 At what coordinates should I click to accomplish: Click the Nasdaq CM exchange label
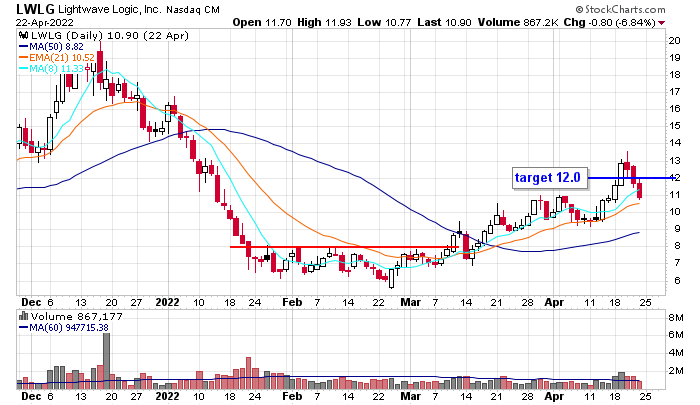(x=193, y=9)
